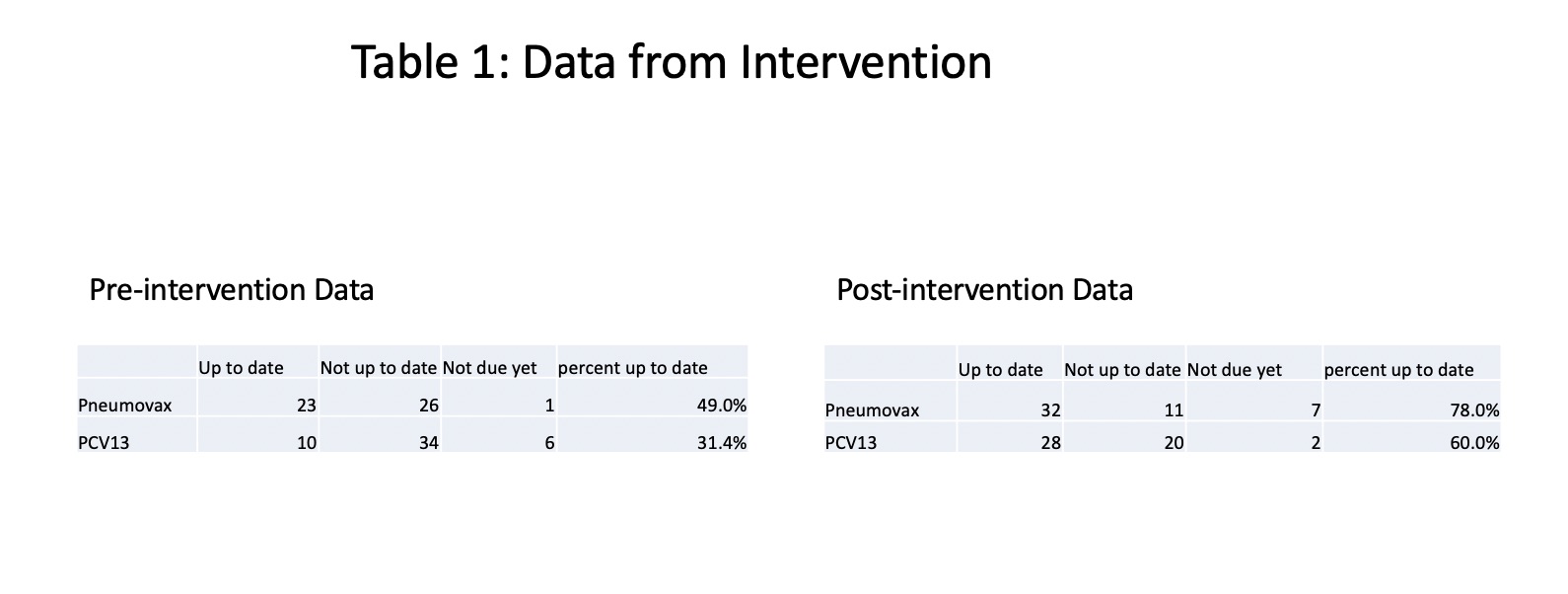1568x594 pixels.
Task: Select PCV13 row label in post-intervention table
Action: 851,443
